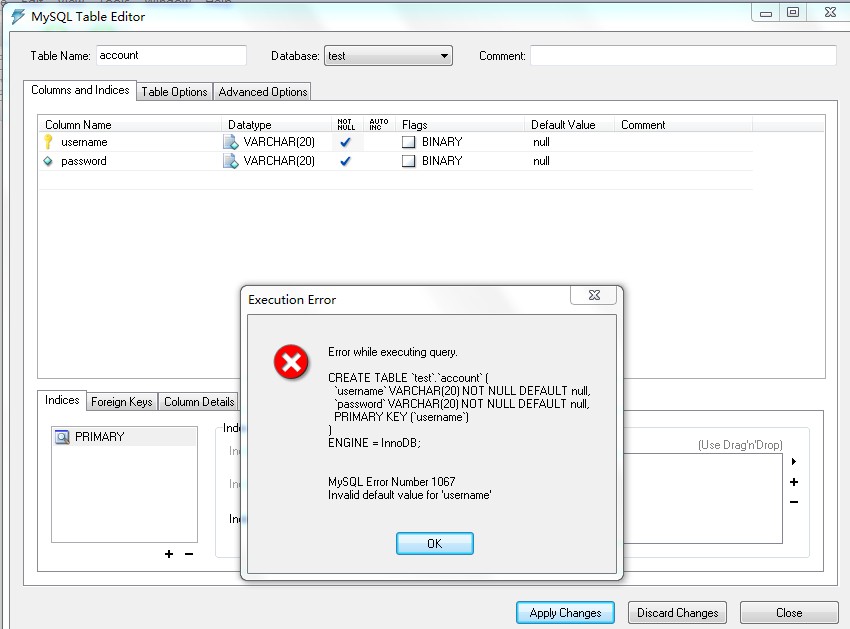The image size is (850, 629).
Task: Open the Database dropdown showing test
Action: 388,56
